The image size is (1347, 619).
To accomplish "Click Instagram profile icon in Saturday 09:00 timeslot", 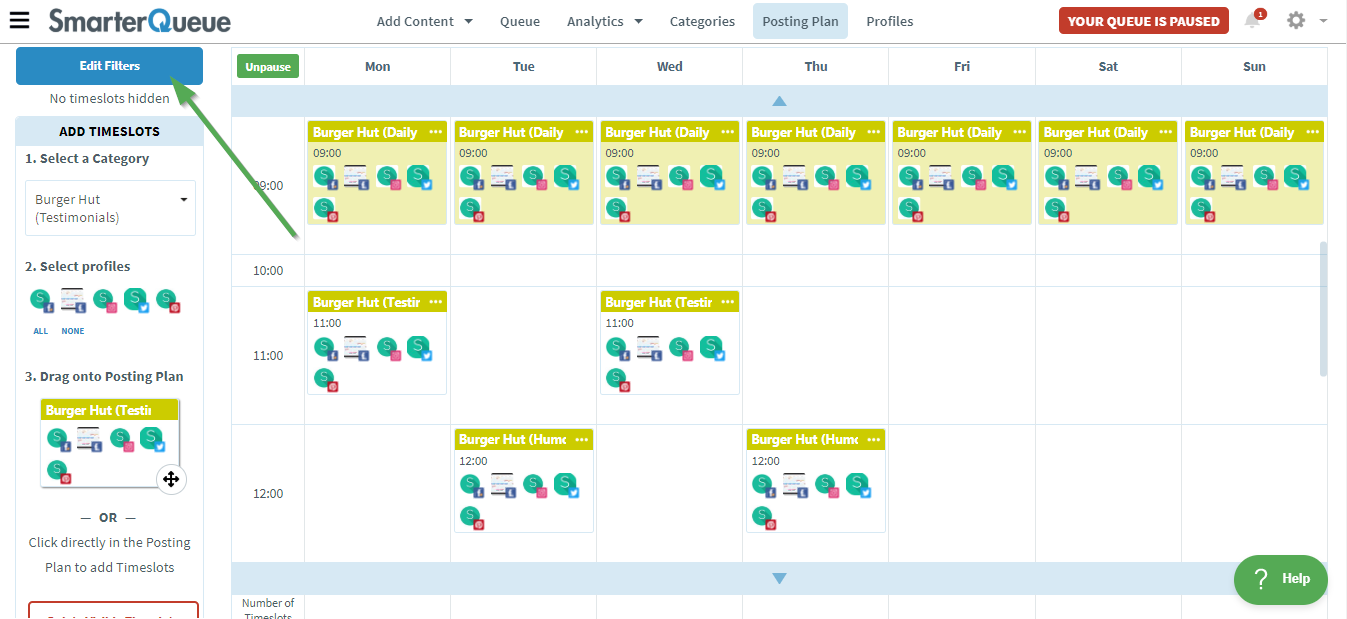I will pyautogui.click(x=1120, y=178).
